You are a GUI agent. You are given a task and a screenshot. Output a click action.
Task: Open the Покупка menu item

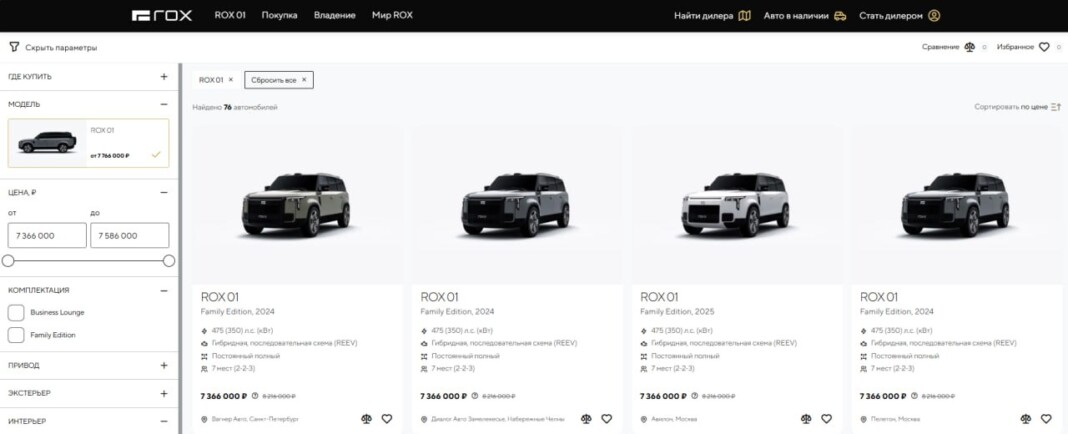[x=279, y=16]
